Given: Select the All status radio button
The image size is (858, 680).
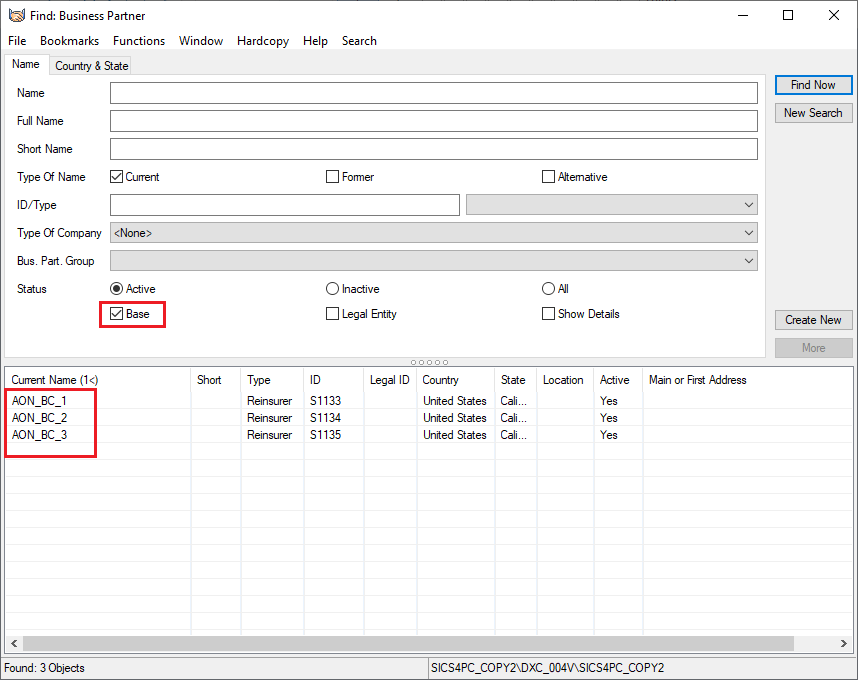Looking at the screenshot, I should (x=548, y=289).
